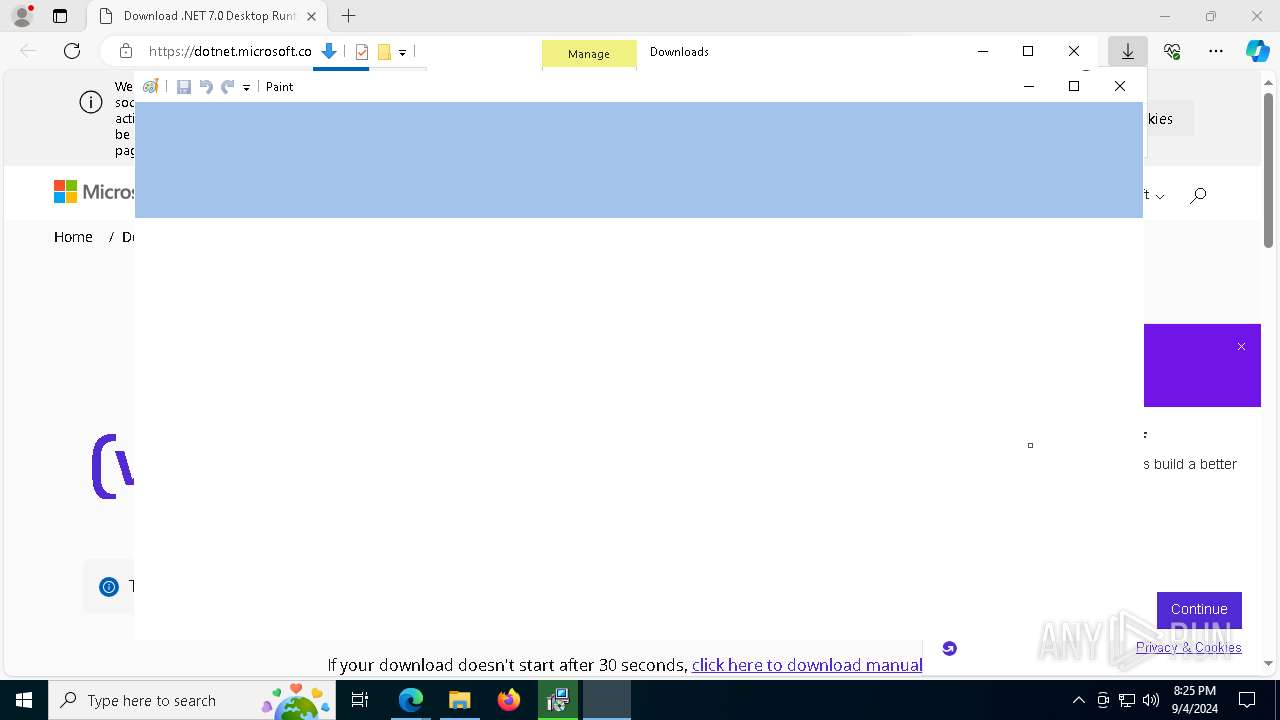Expand Explorer's quick access toolbar dropdown arrow
Screen dimensions: 1280x720
pyautogui.click(x=402, y=53)
